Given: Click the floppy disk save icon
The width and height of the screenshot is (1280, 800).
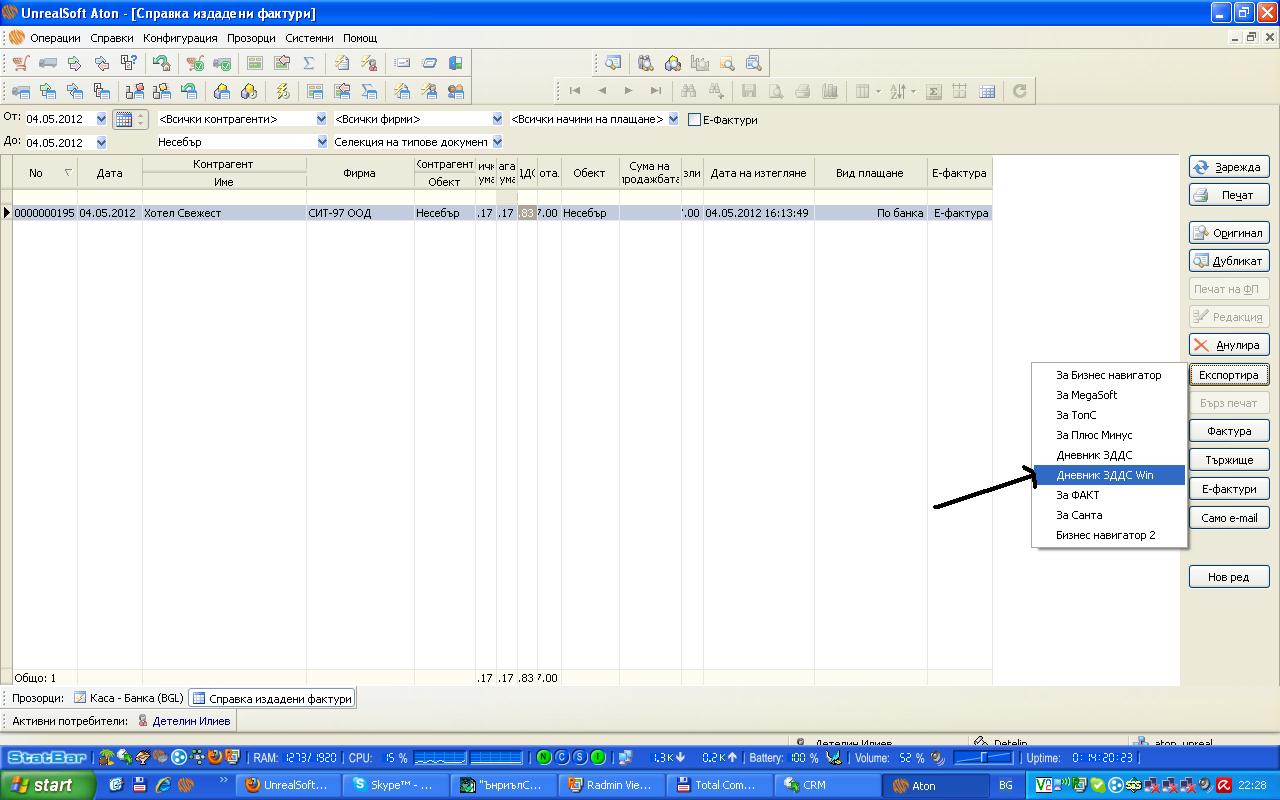Looking at the screenshot, I should 748,91.
